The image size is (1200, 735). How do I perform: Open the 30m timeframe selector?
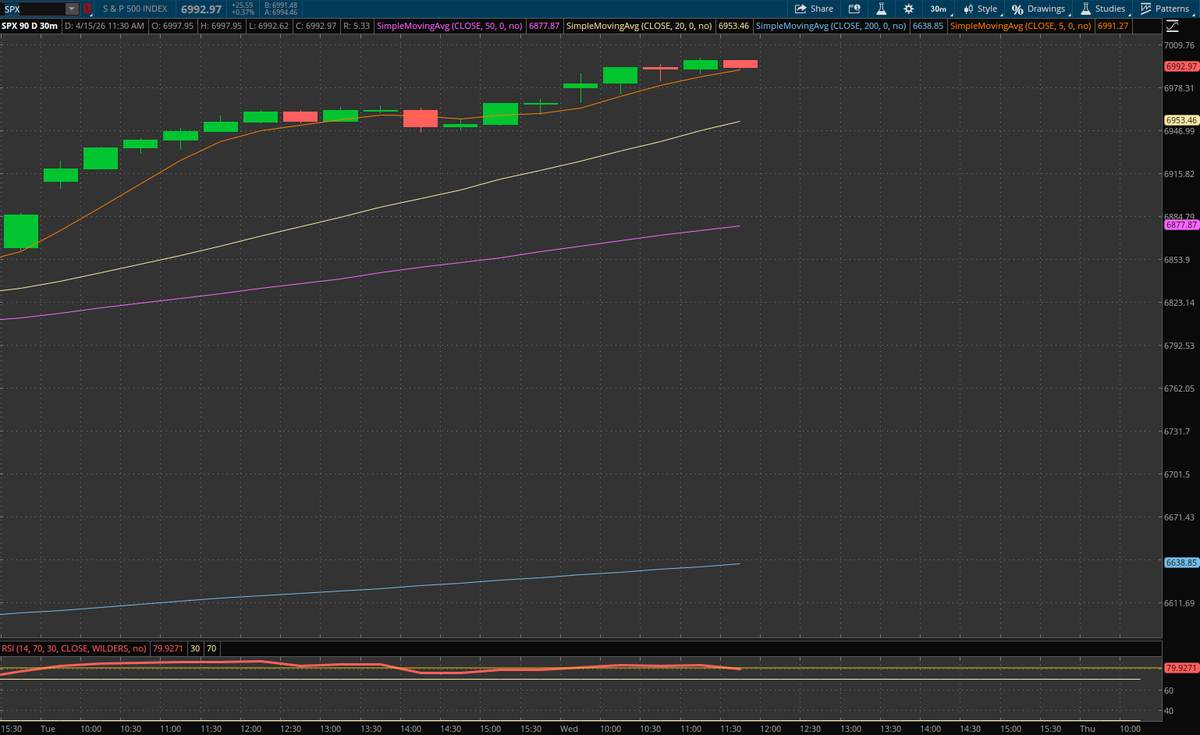tap(938, 8)
